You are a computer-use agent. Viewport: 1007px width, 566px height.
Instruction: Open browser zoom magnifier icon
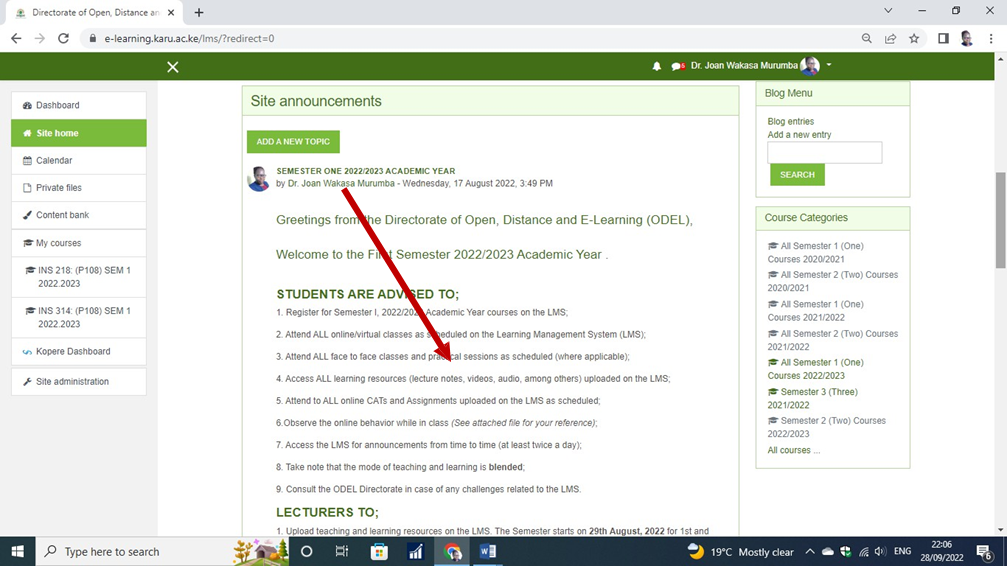pyautogui.click(x=866, y=39)
